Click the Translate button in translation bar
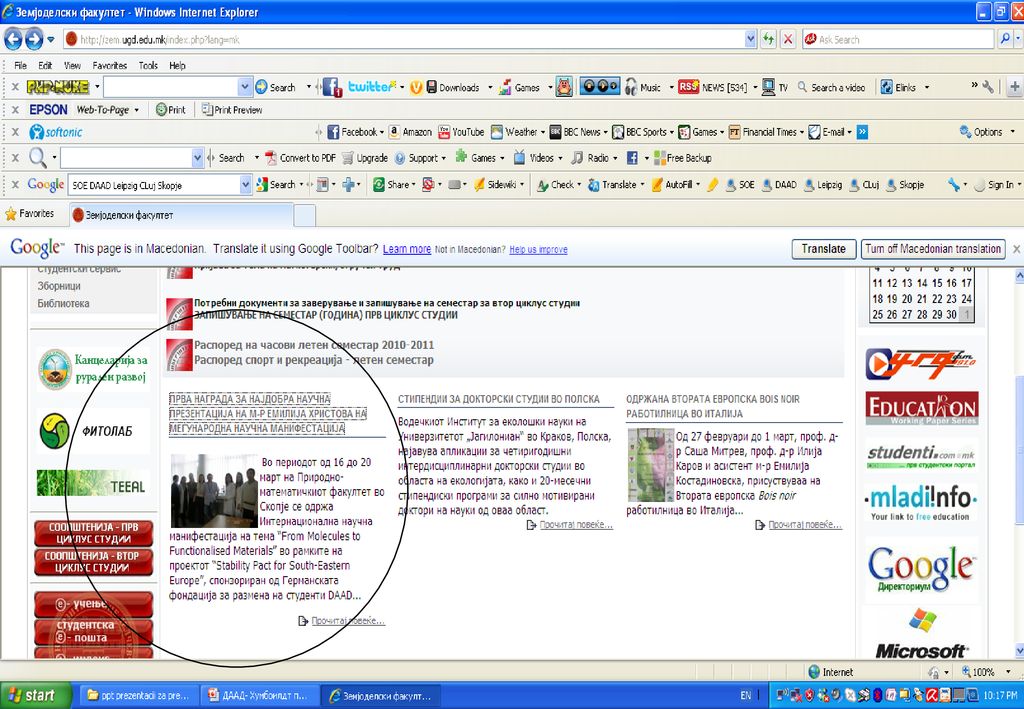 click(x=824, y=249)
